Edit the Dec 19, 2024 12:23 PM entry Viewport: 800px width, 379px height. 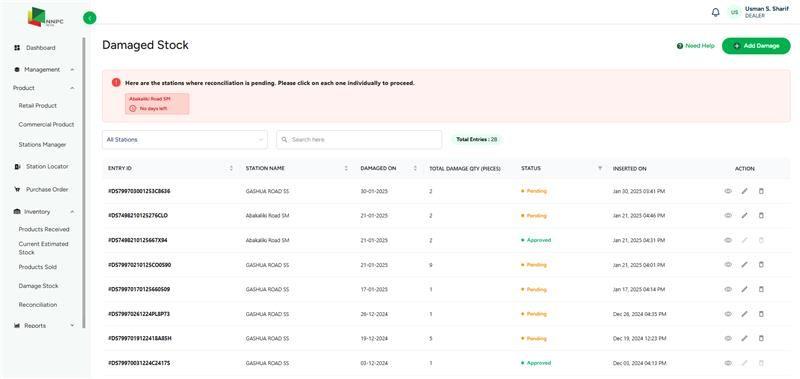[x=744, y=338]
